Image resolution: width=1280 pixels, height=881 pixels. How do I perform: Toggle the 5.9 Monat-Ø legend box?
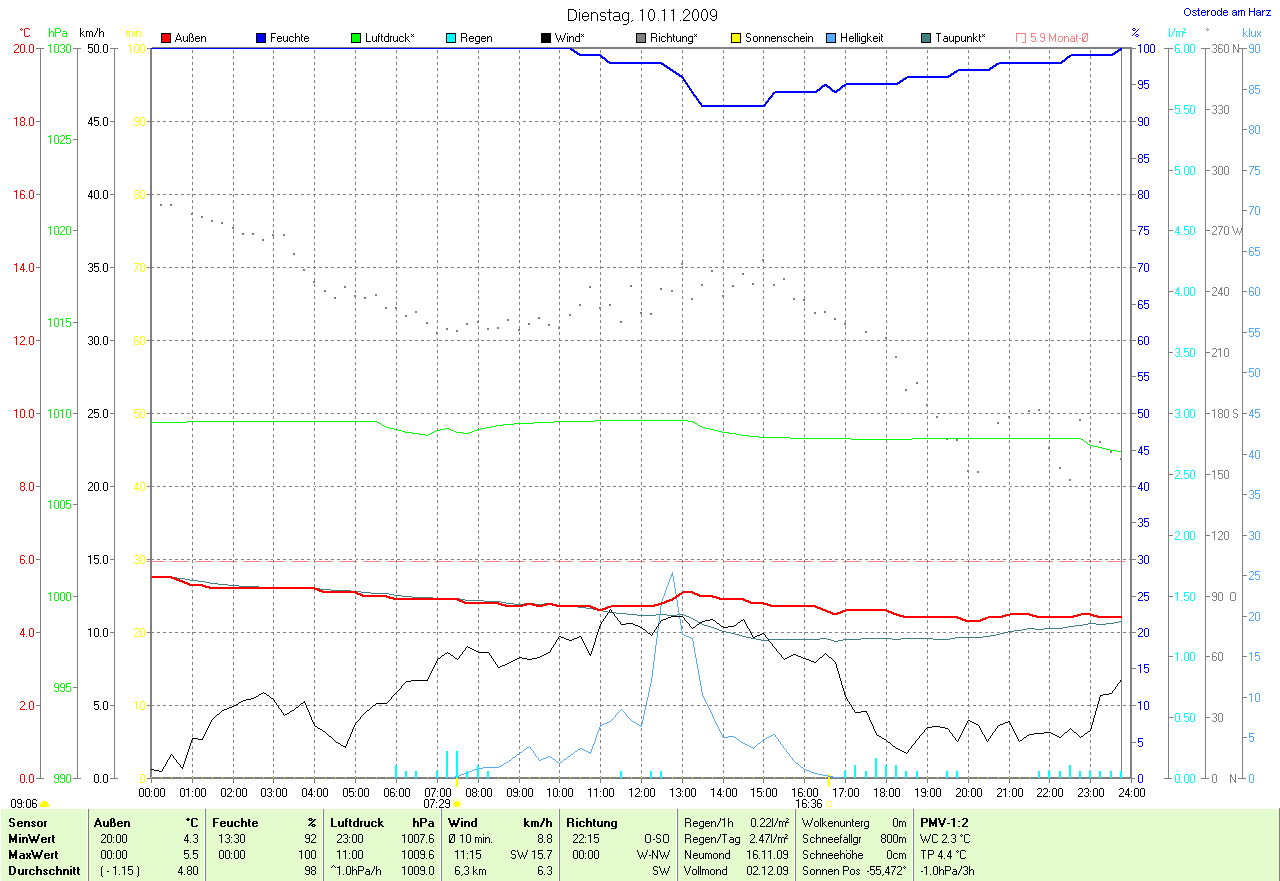(x=1021, y=38)
